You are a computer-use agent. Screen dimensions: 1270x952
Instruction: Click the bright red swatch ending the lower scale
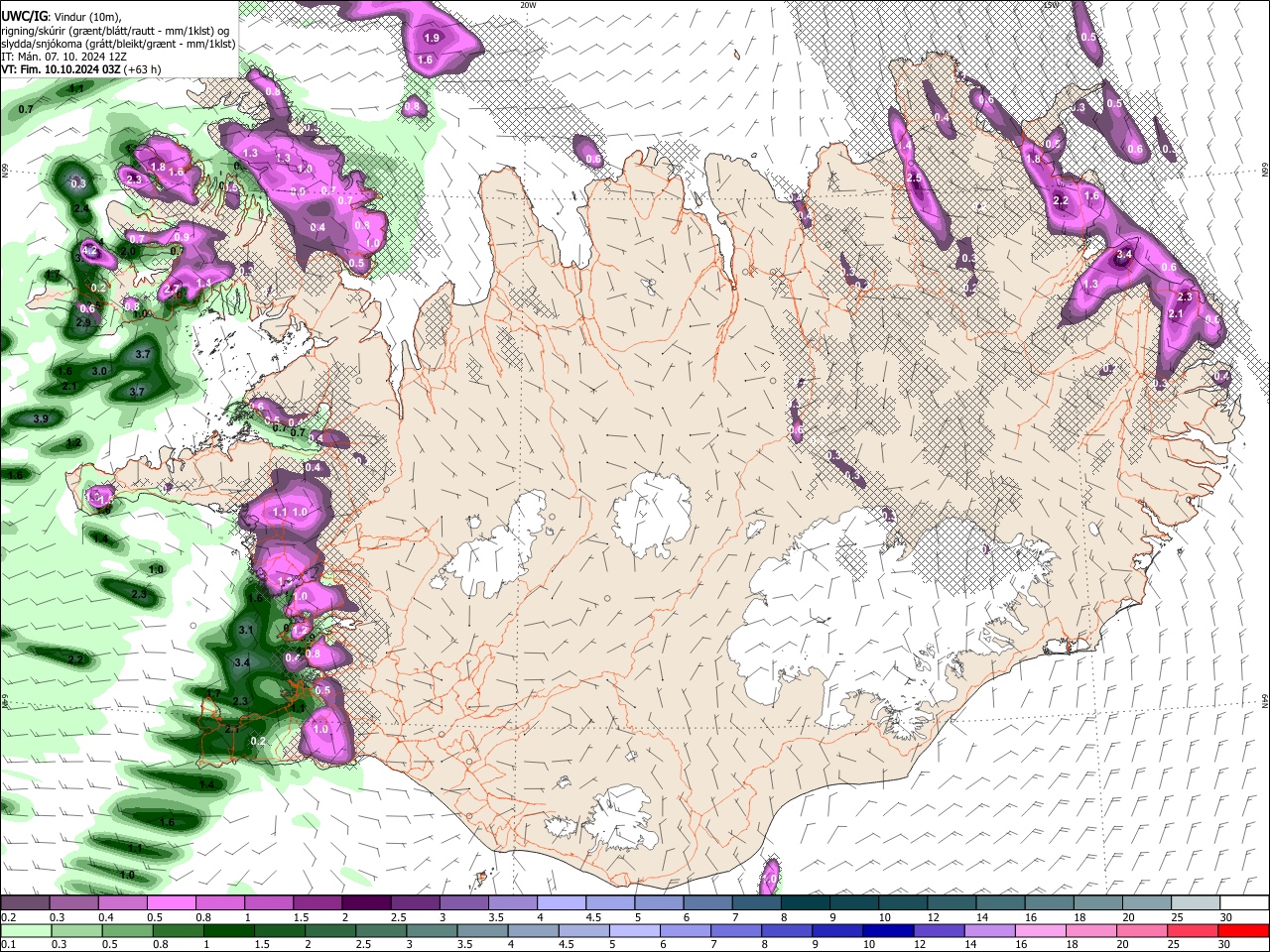1243,930
